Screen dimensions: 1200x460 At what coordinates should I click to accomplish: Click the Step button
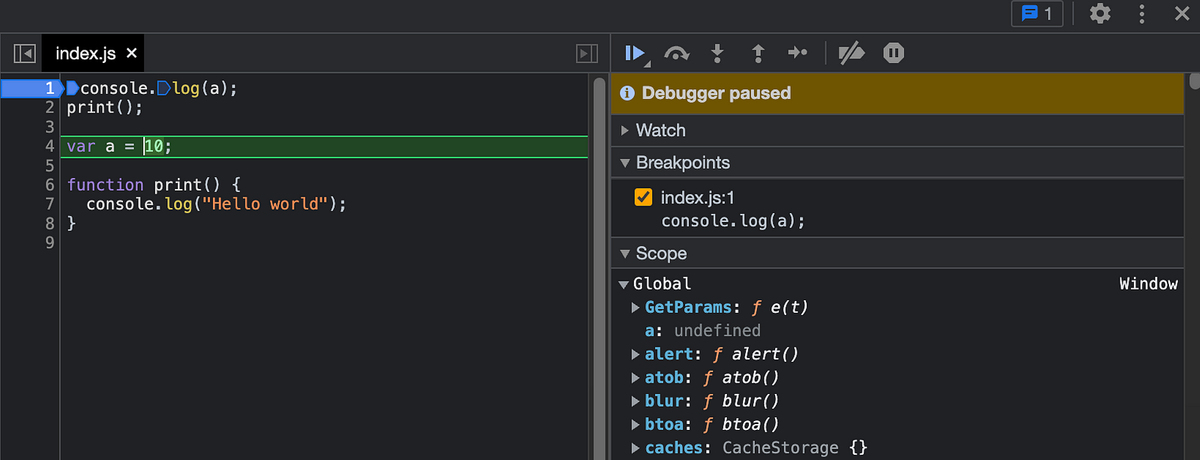(797, 53)
